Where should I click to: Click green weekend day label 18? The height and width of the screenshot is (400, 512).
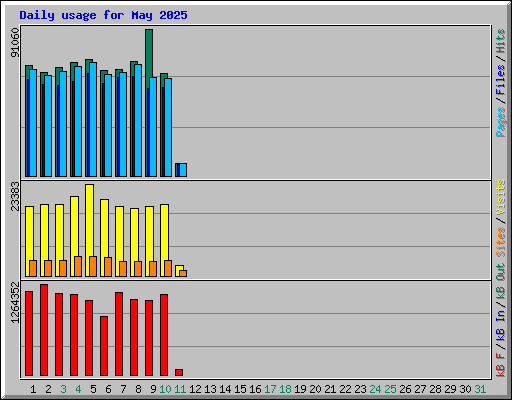coord(285,389)
